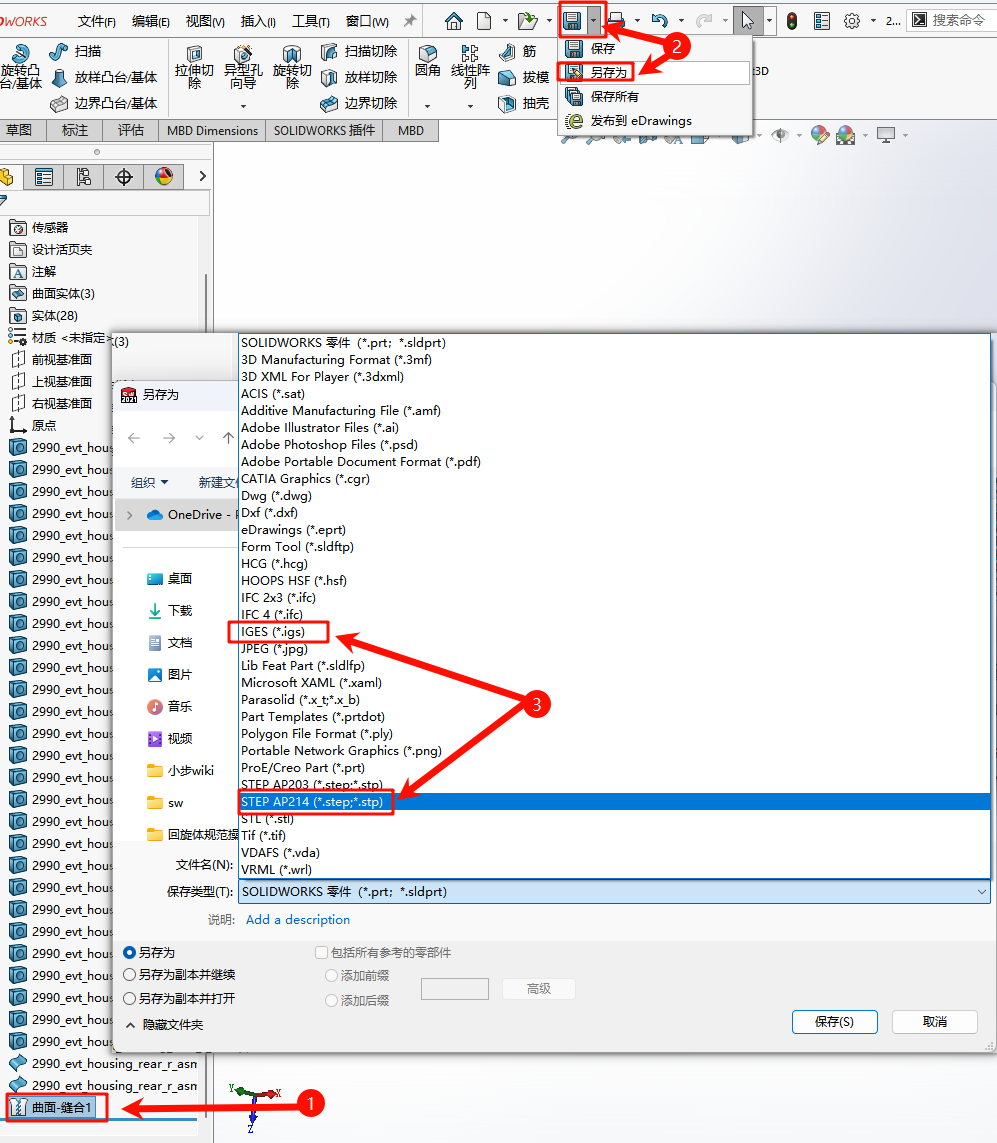Open dropdown arrow next to Select cursor
Viewport: 997px width, 1143px height.
click(769, 21)
